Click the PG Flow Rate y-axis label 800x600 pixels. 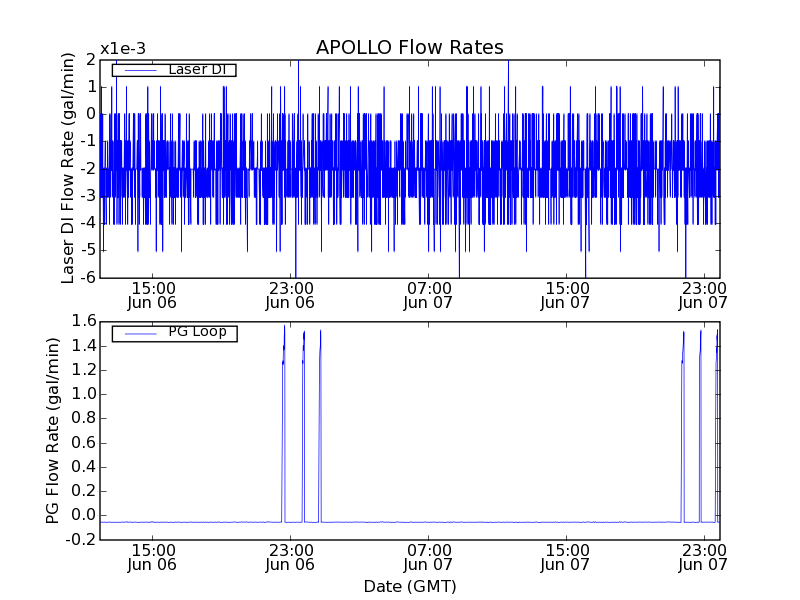(53, 431)
